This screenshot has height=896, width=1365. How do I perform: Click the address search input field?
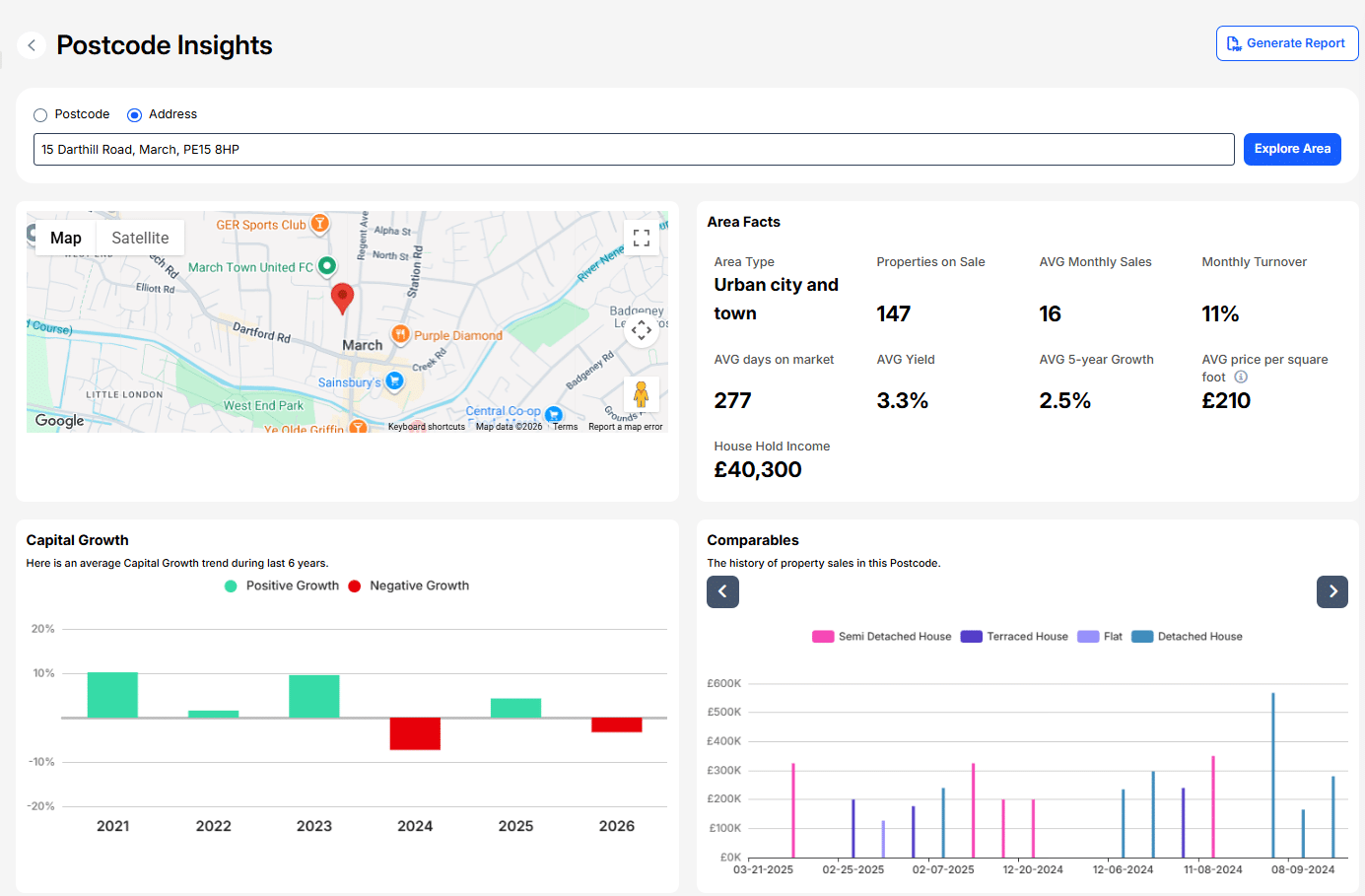[x=634, y=150]
